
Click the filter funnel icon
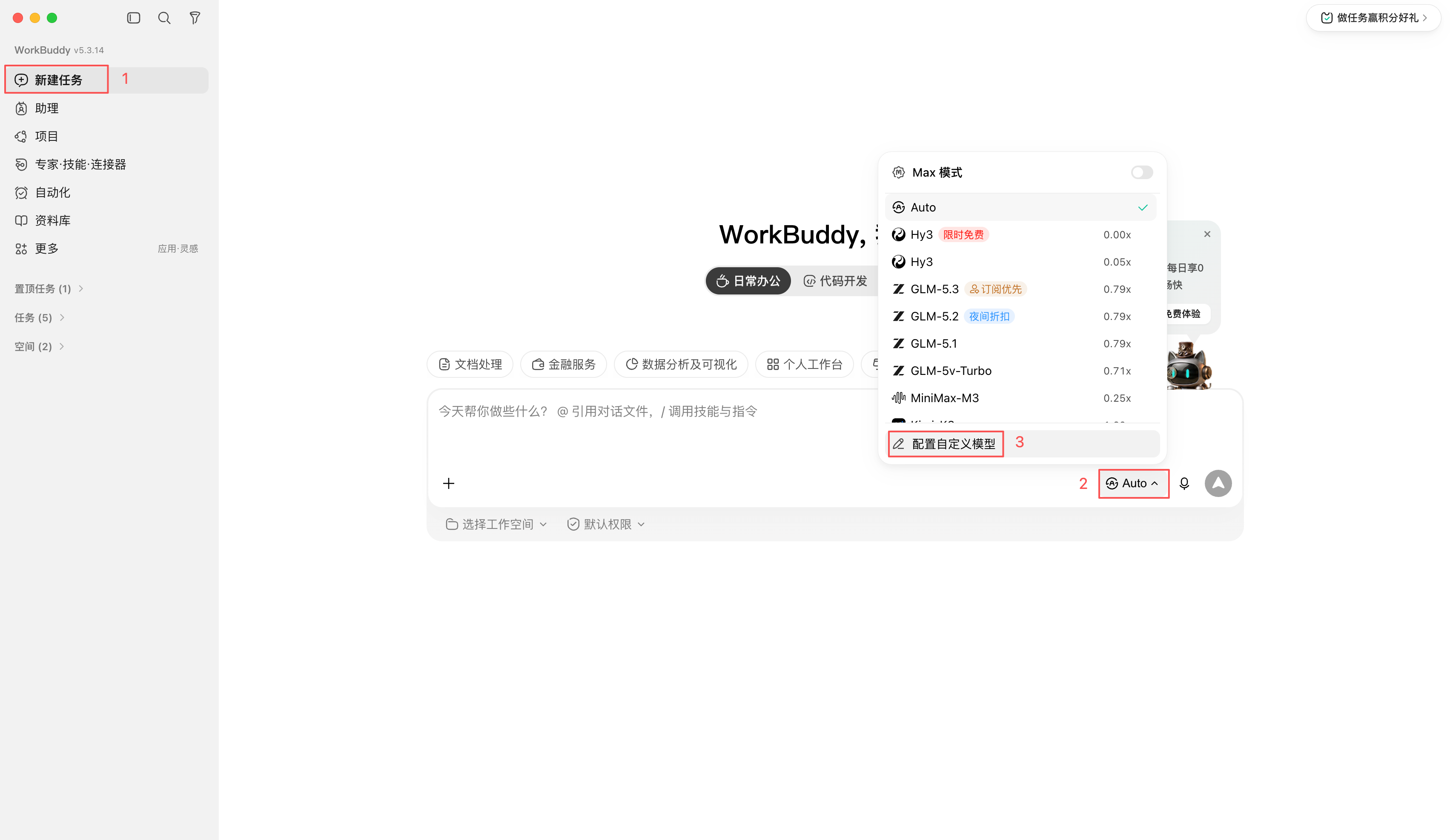pos(195,18)
